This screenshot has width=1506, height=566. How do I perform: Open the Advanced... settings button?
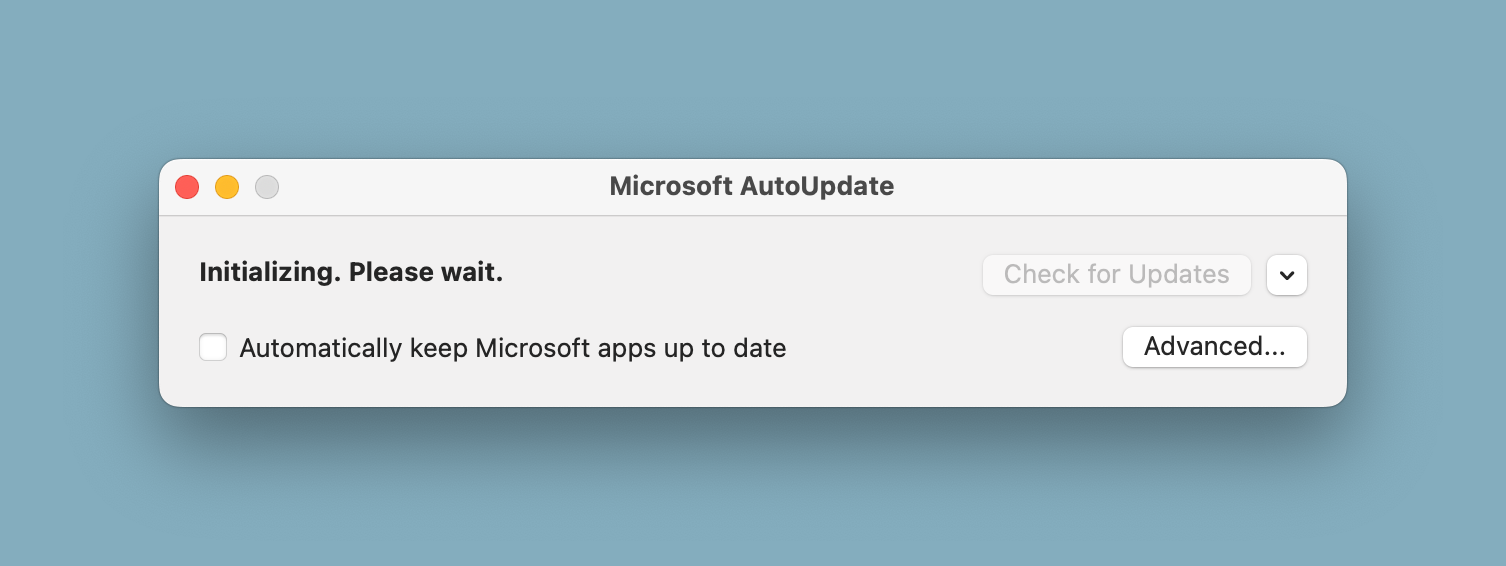pyautogui.click(x=1215, y=347)
